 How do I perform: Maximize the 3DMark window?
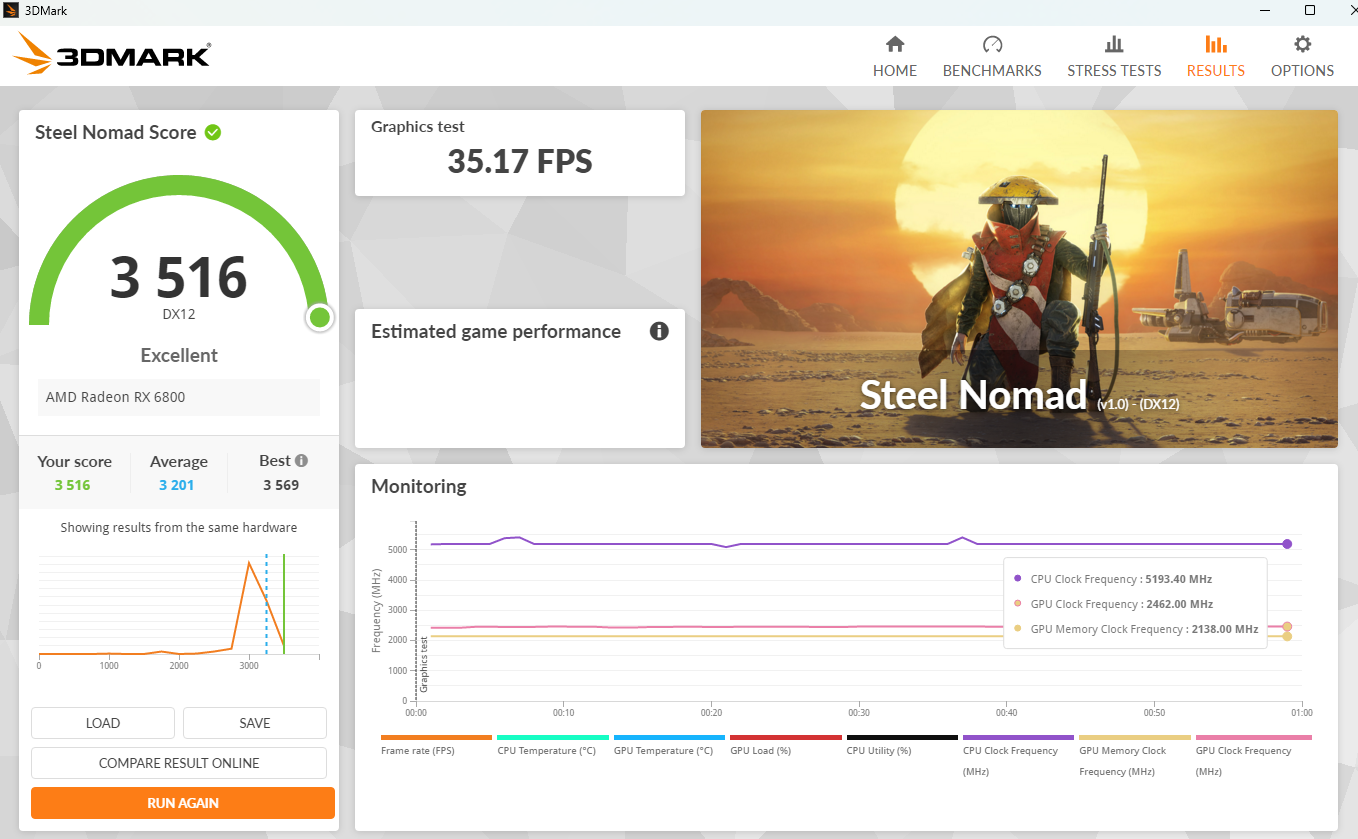[1310, 10]
